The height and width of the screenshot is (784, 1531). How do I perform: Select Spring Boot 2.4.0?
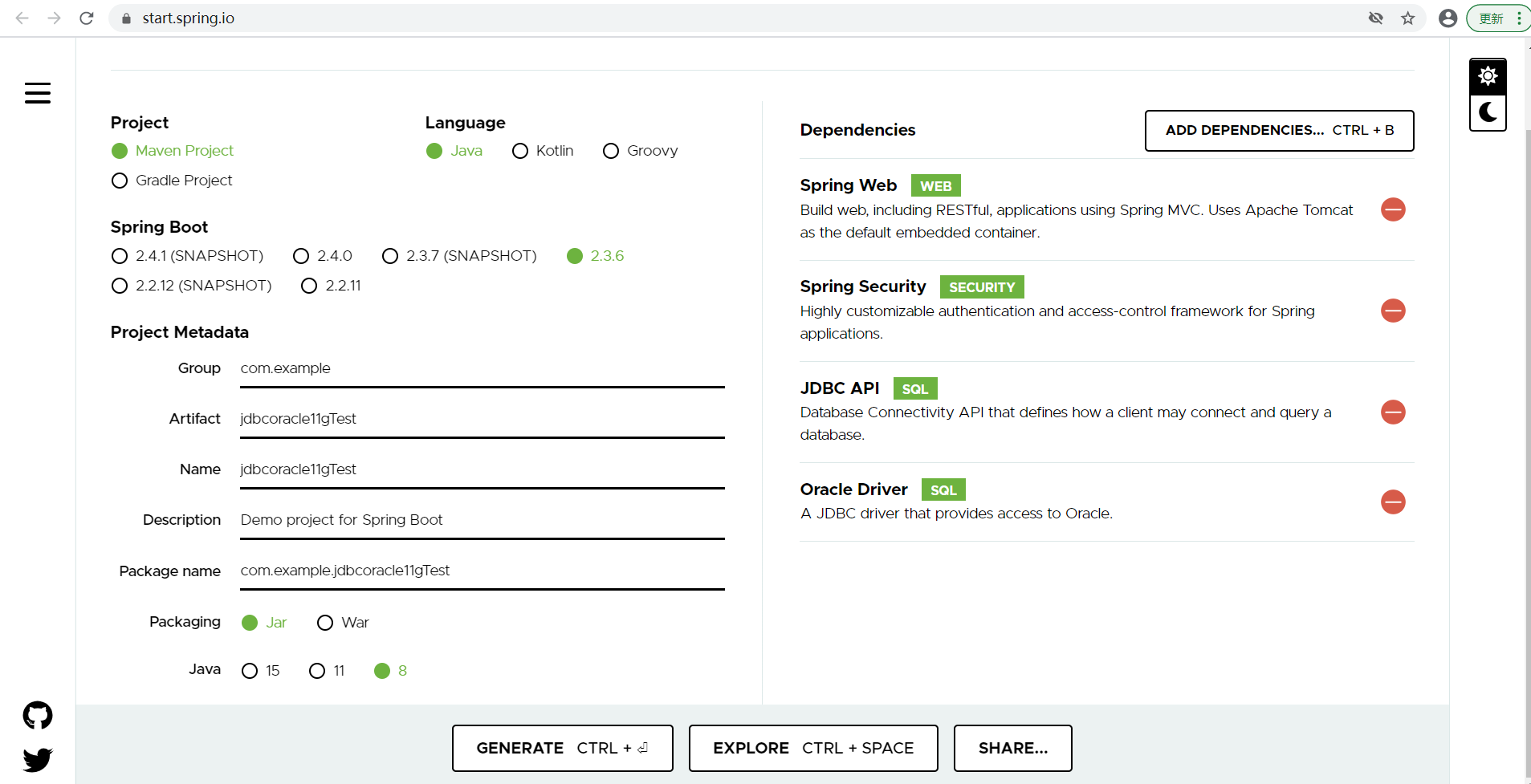click(323, 256)
